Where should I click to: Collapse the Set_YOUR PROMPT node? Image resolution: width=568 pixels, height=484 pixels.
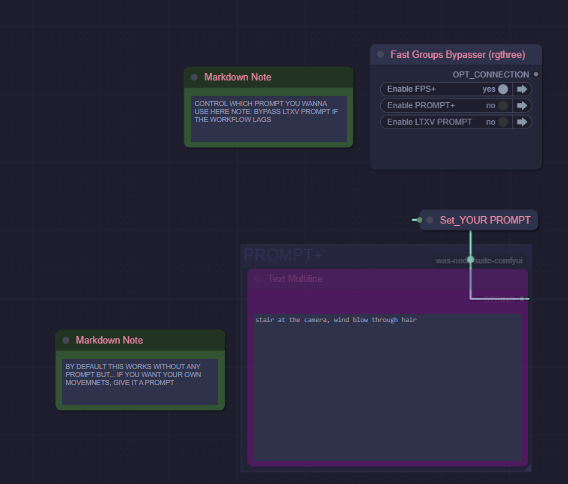(x=430, y=220)
